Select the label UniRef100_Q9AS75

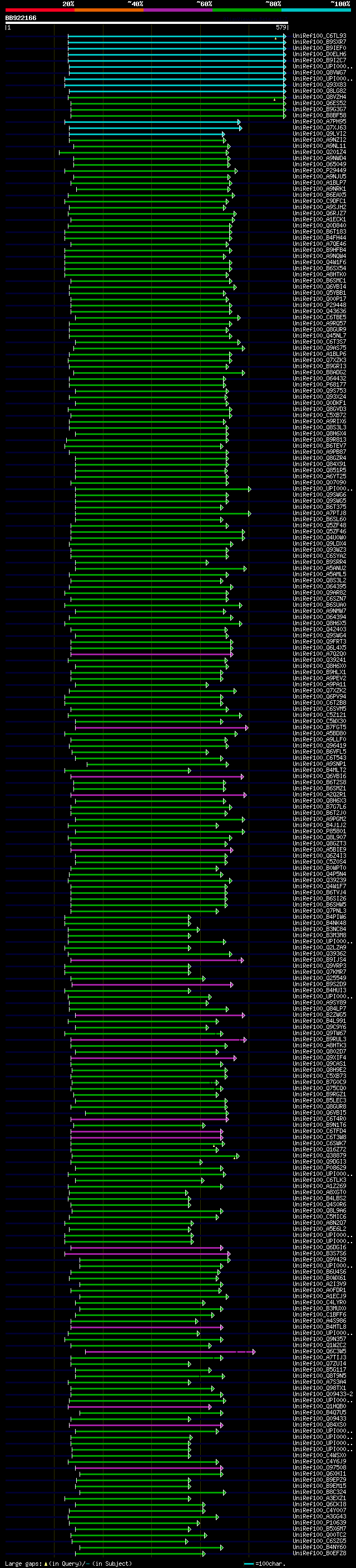[319, 348]
